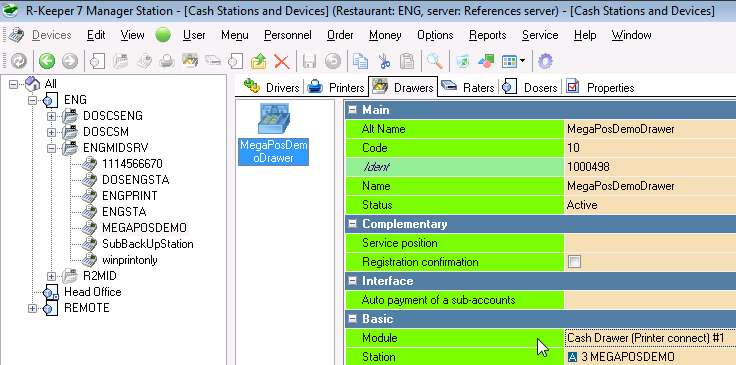Delete item using the red X icon
The width and height of the screenshot is (736, 365).
click(x=282, y=61)
